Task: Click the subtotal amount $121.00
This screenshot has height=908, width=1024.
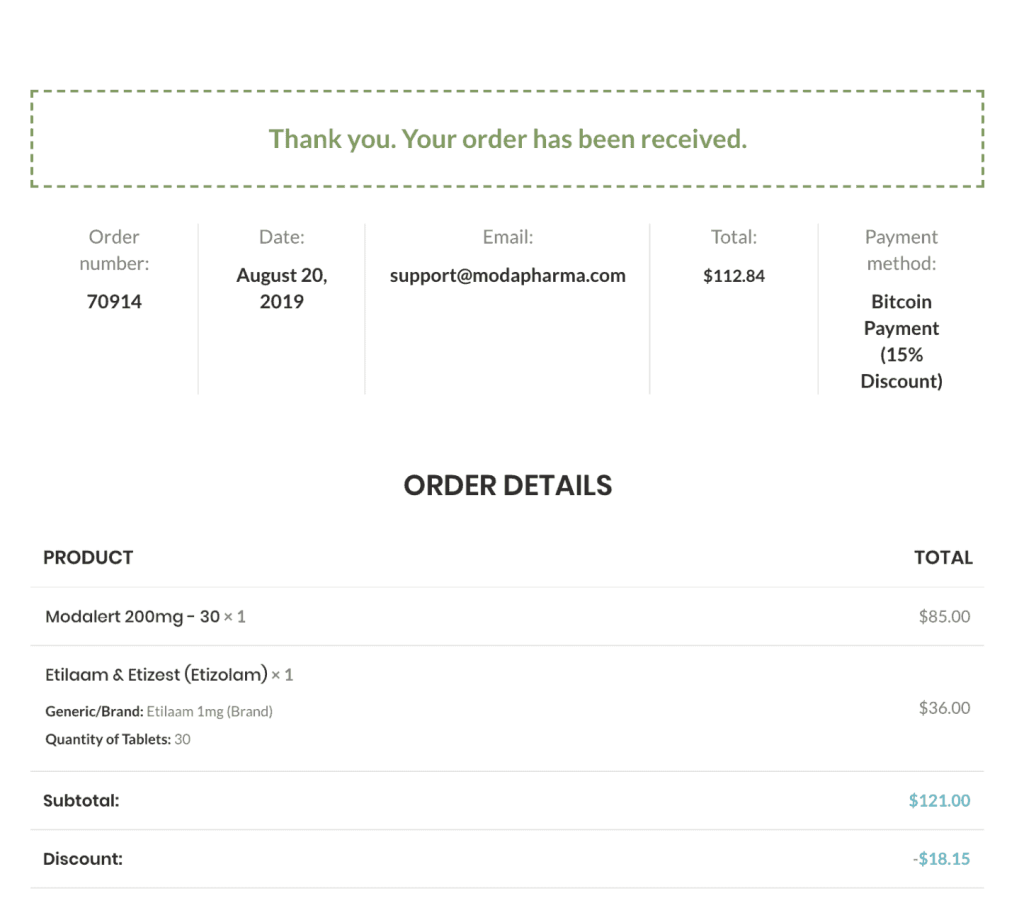Action: 938,801
